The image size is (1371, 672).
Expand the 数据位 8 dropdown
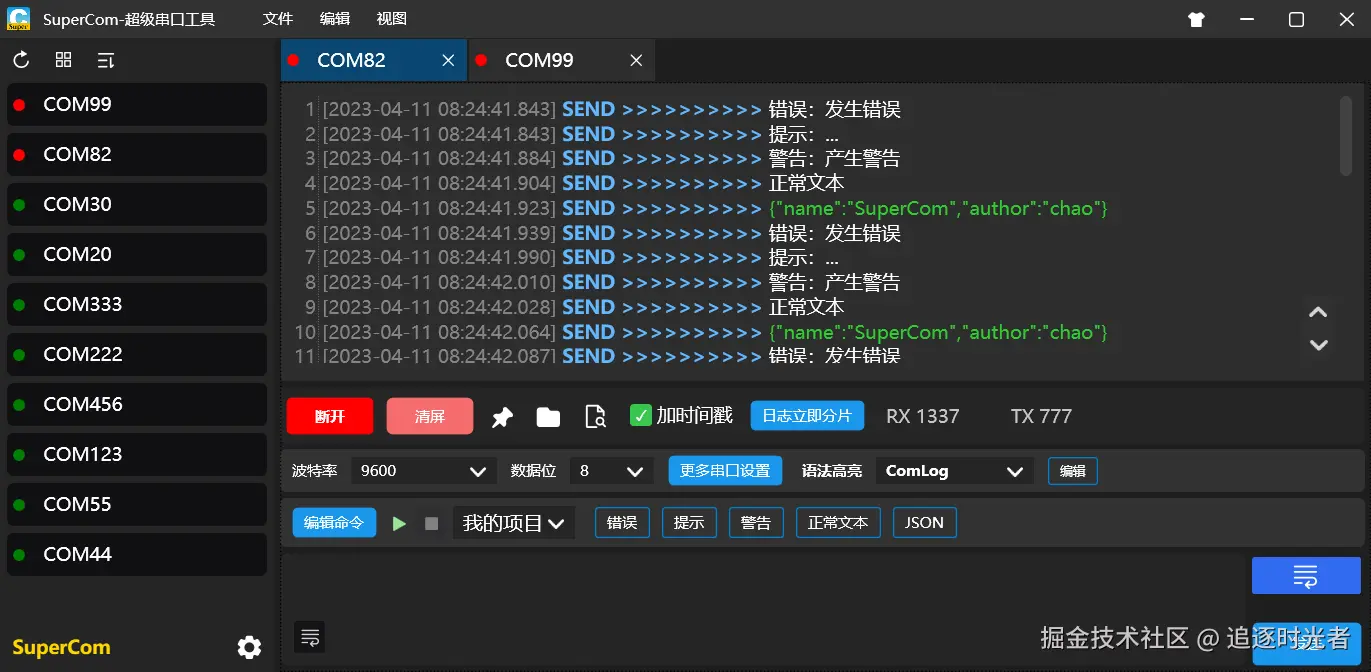pyautogui.click(x=611, y=471)
